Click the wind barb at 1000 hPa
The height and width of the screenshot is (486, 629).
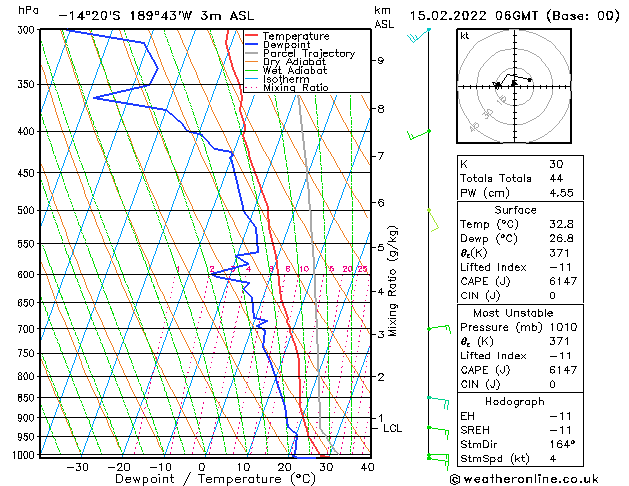click(436, 455)
